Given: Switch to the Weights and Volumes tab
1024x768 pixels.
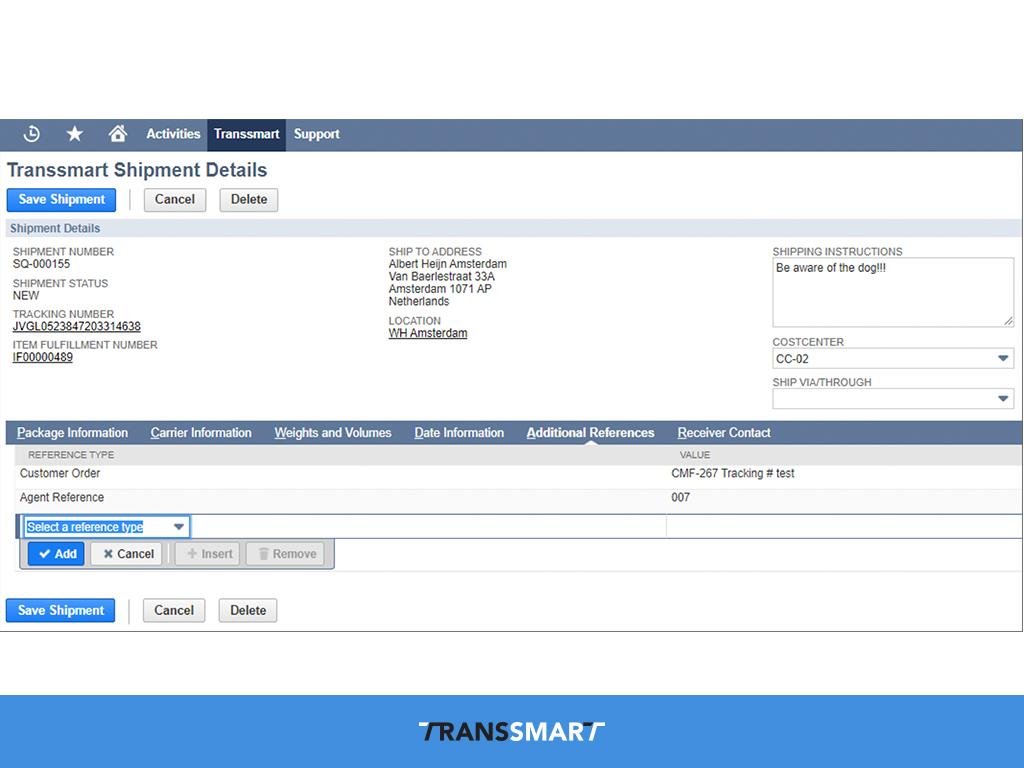Looking at the screenshot, I should coord(333,433).
